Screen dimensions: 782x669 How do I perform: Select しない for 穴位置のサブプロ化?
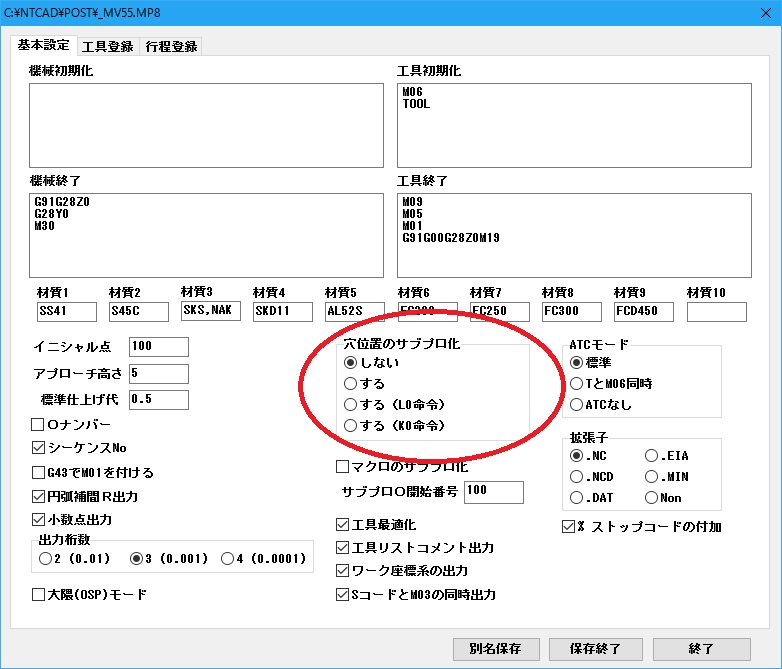point(351,362)
